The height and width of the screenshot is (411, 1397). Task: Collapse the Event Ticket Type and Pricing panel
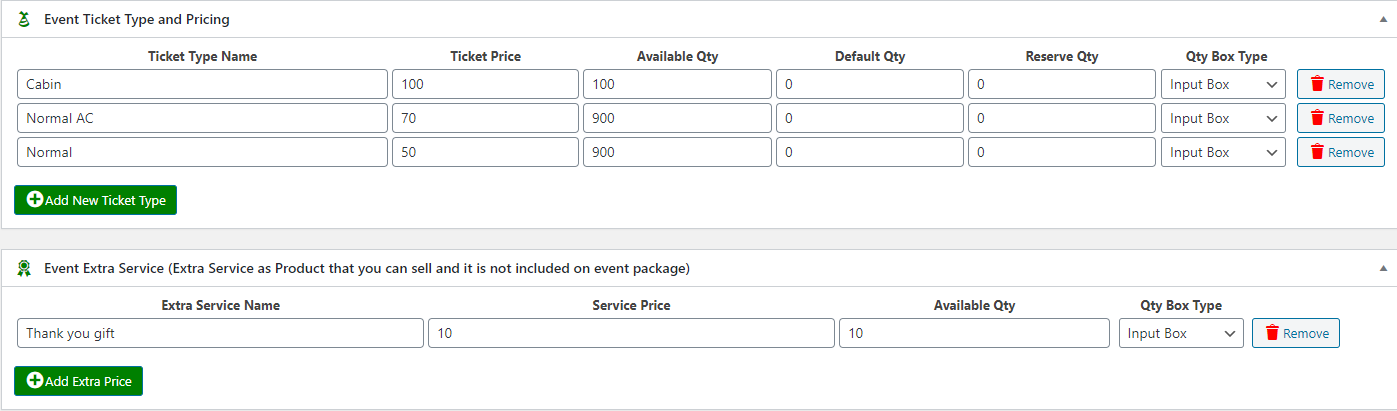1384,19
